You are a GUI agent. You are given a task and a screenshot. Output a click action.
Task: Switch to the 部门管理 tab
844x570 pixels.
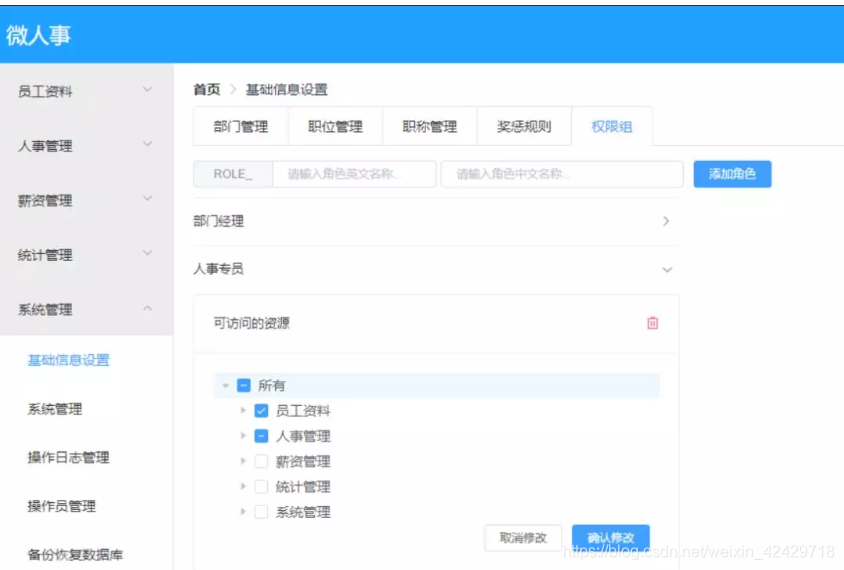[241, 126]
